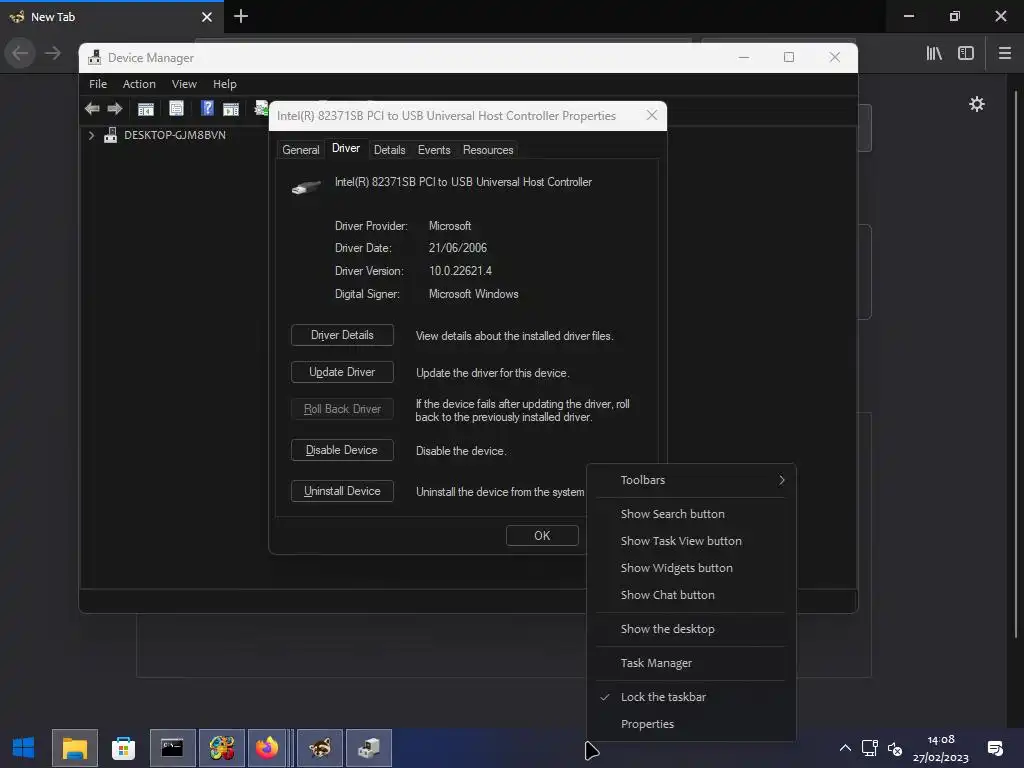Screen dimensions: 1024x768
Task: Open Firefox from the taskbar
Action: point(267,748)
